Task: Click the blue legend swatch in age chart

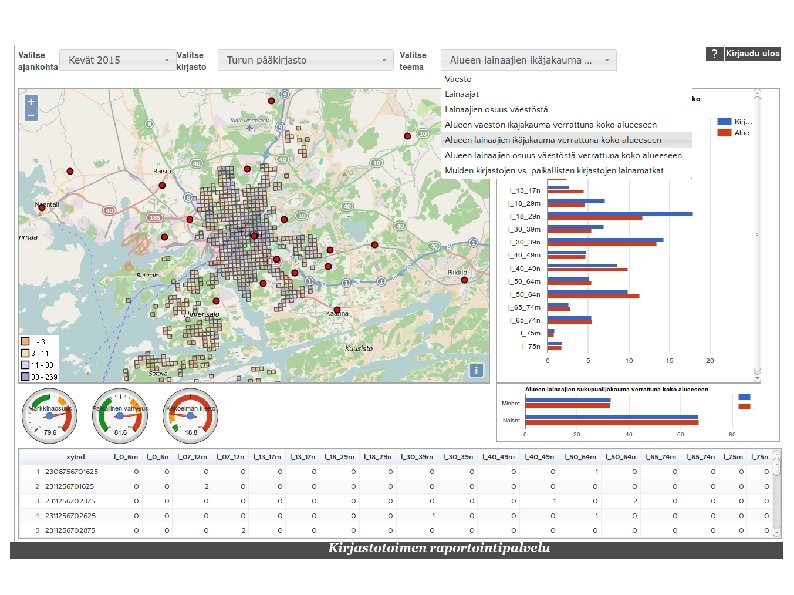Action: pos(724,122)
